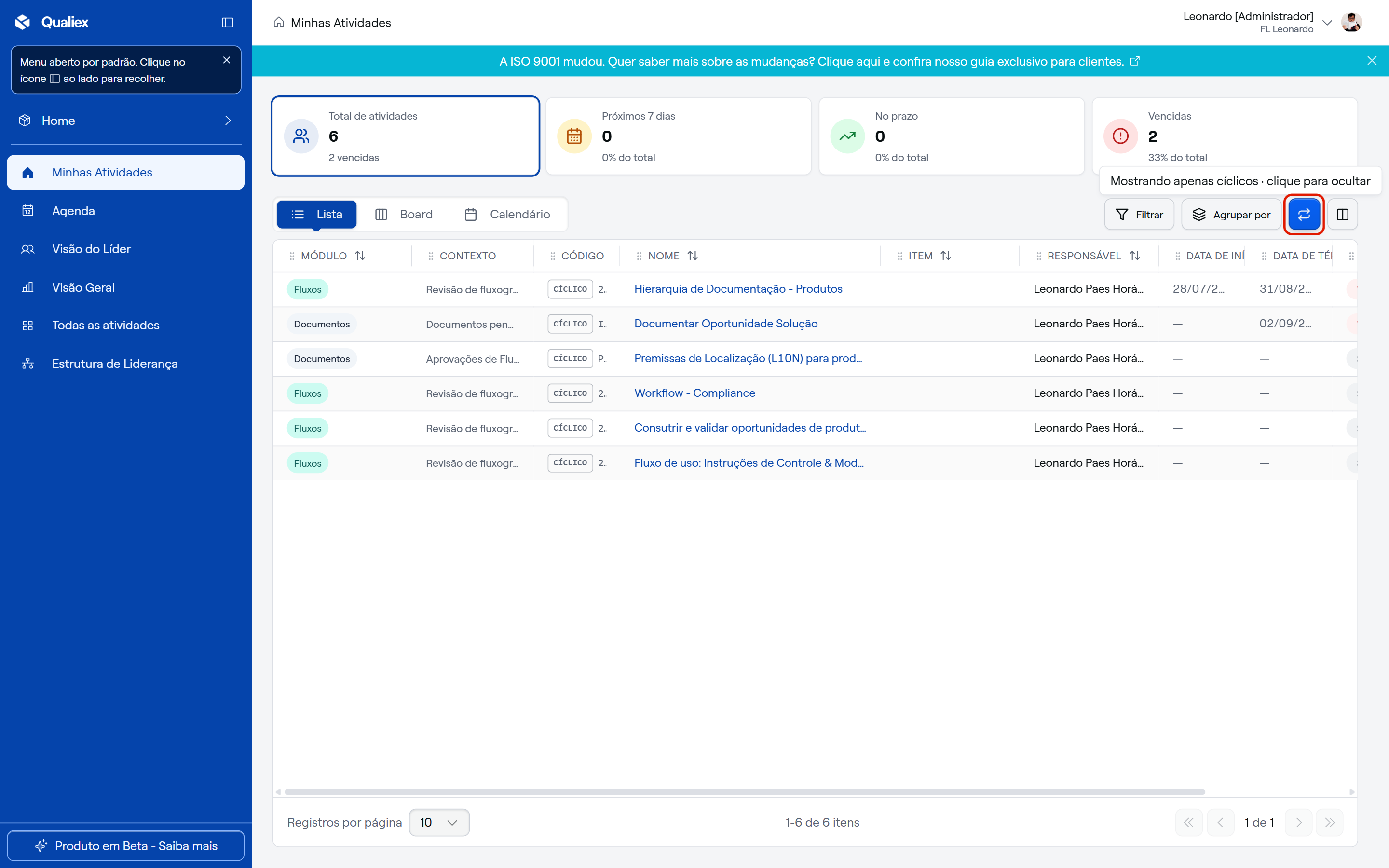Open Agrupar por grouping menu

(1231, 215)
